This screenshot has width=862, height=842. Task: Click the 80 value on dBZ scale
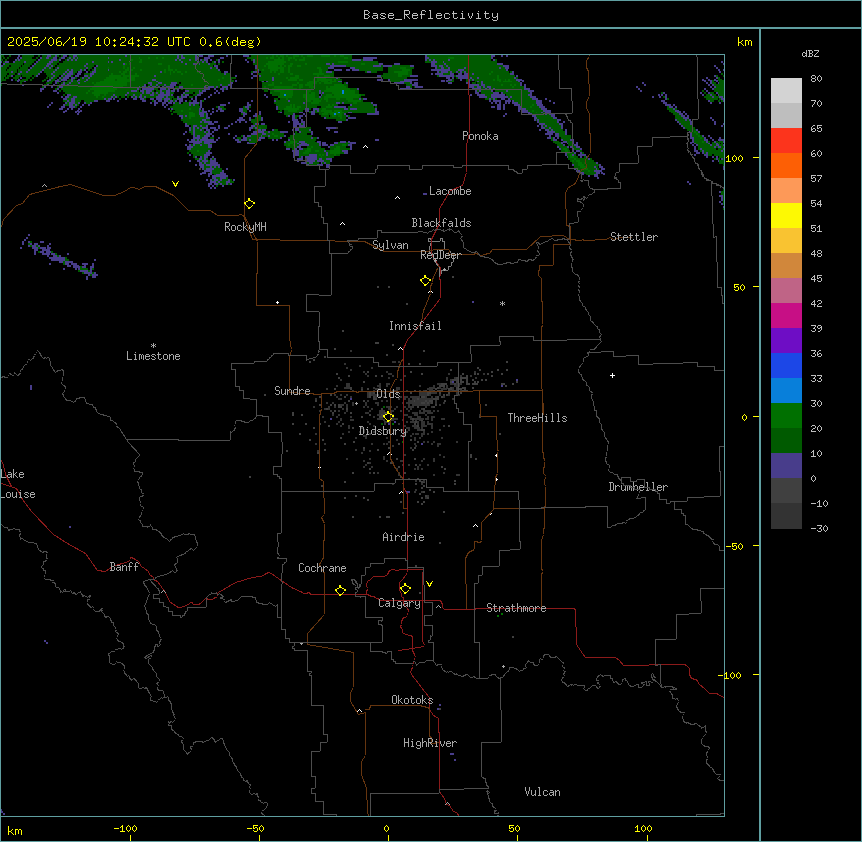tap(816, 79)
